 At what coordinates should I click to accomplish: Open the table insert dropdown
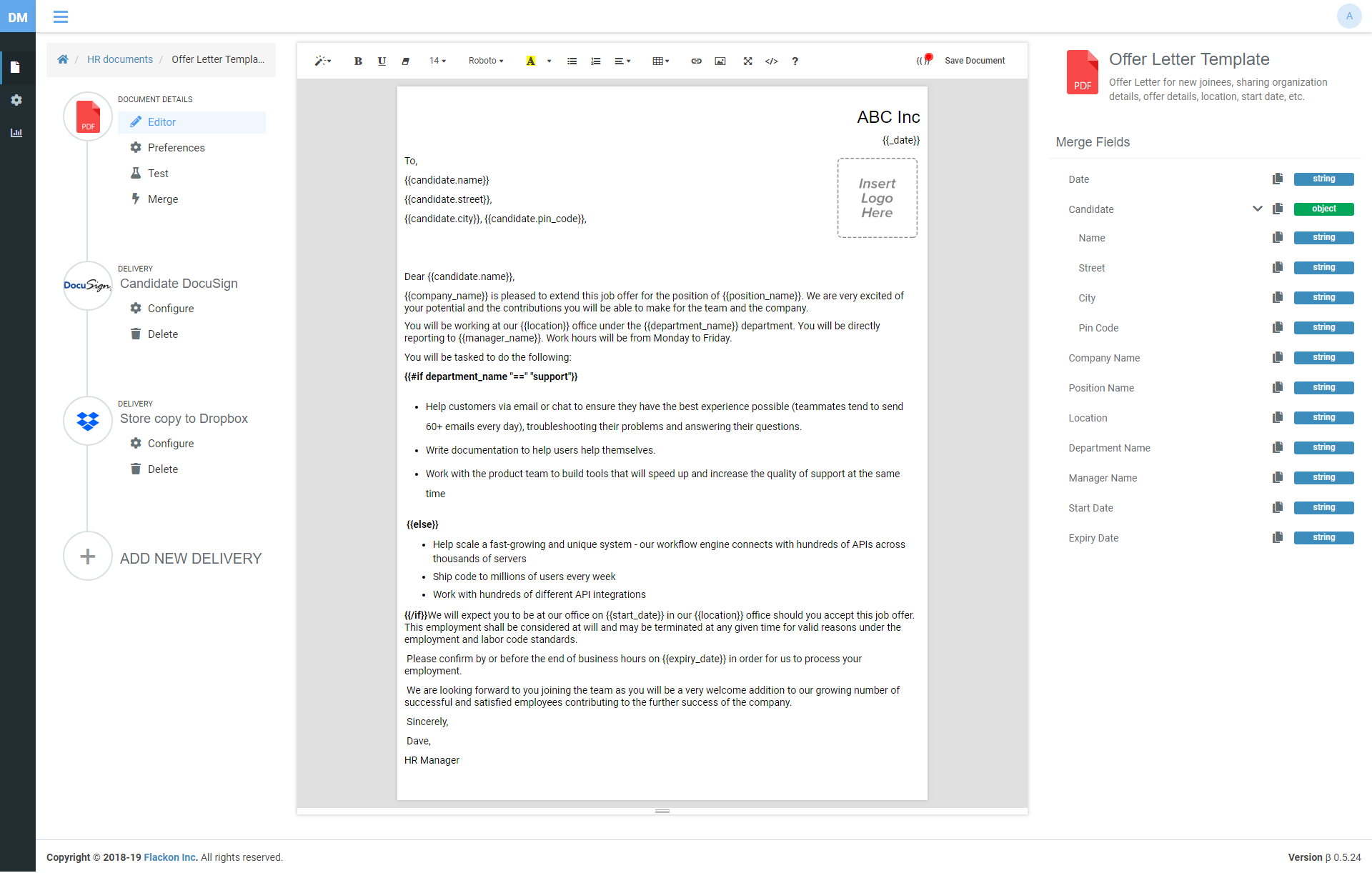point(660,61)
